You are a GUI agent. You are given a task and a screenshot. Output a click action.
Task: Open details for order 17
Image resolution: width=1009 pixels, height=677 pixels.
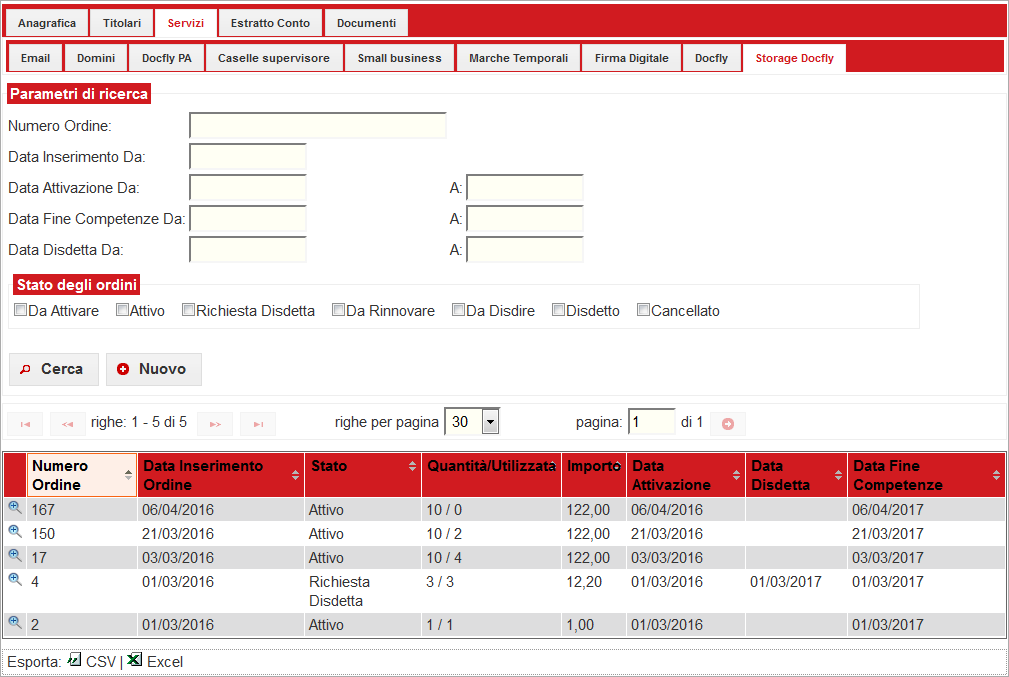click(15, 555)
